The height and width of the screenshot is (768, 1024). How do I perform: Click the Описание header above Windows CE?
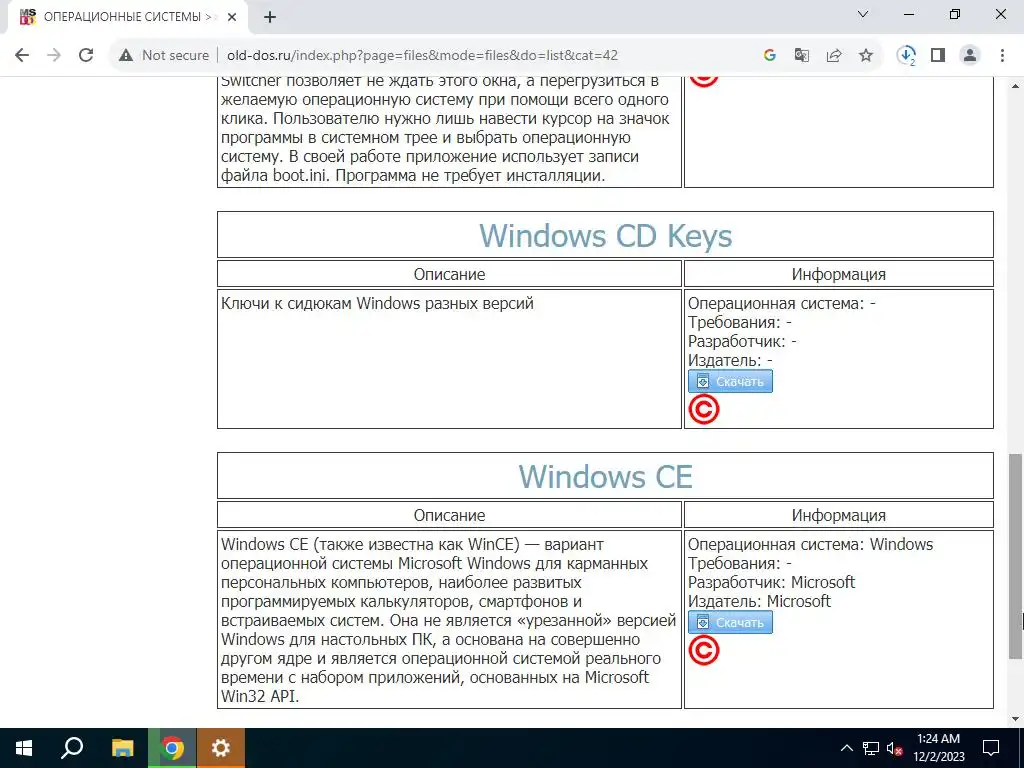pos(449,515)
